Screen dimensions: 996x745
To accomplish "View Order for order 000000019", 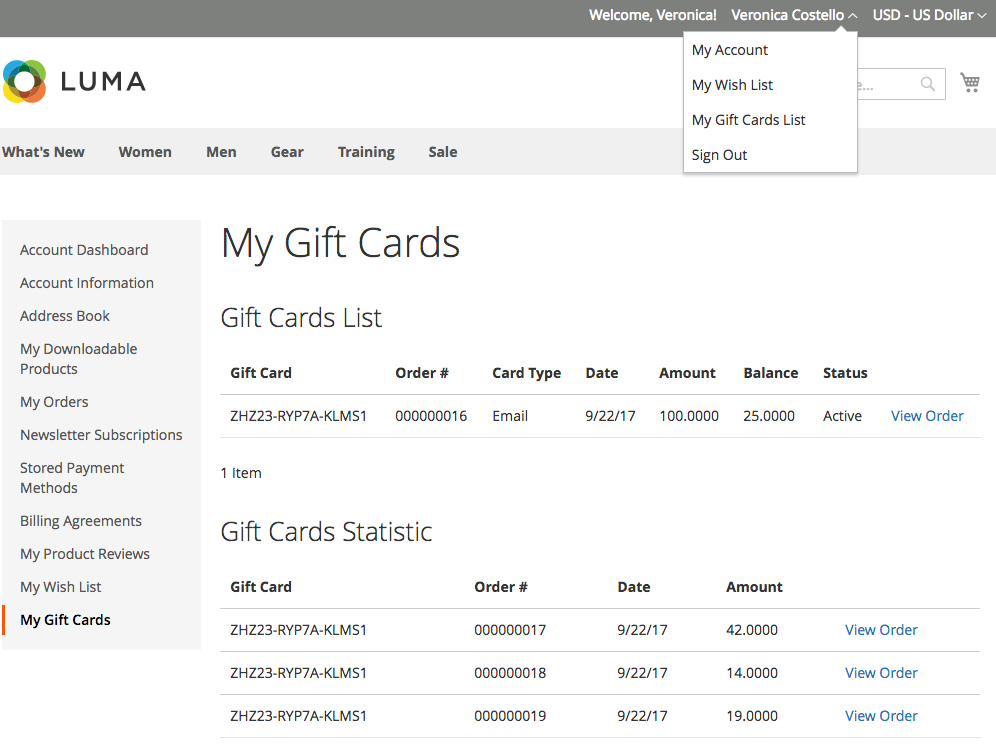I will pyautogui.click(x=881, y=716).
